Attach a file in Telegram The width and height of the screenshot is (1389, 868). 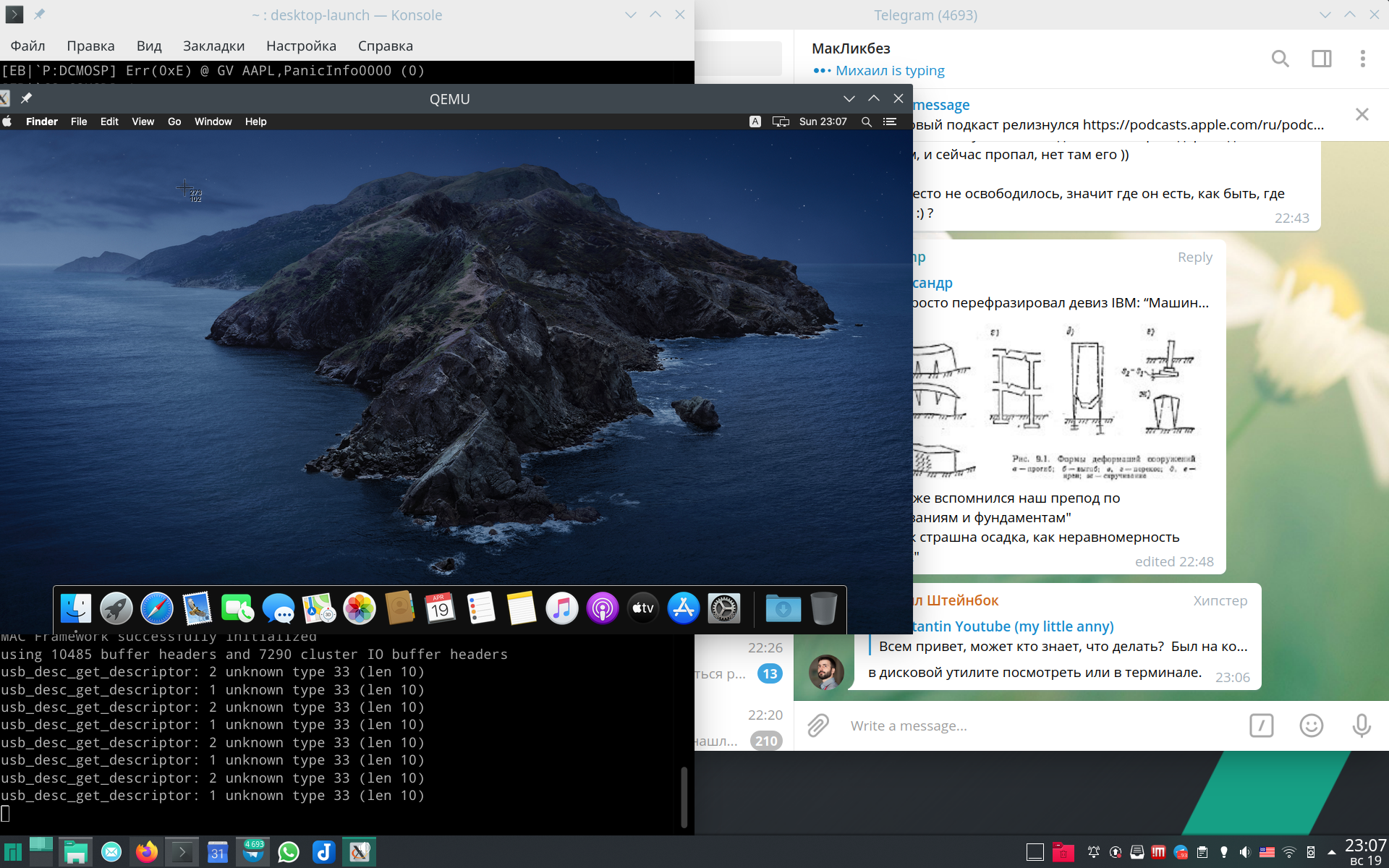tap(818, 726)
